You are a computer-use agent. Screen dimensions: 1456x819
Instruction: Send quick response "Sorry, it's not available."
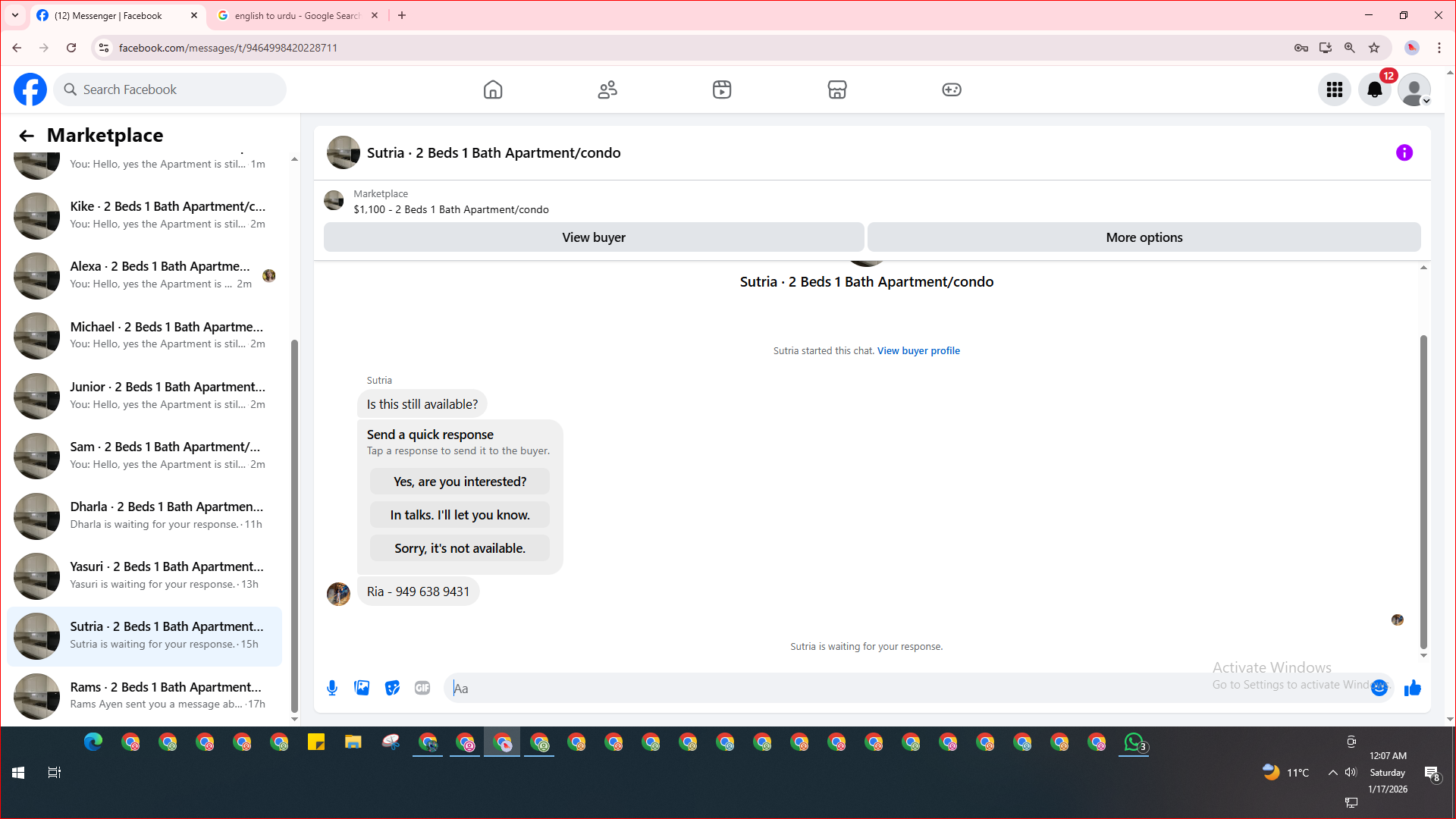click(x=460, y=548)
